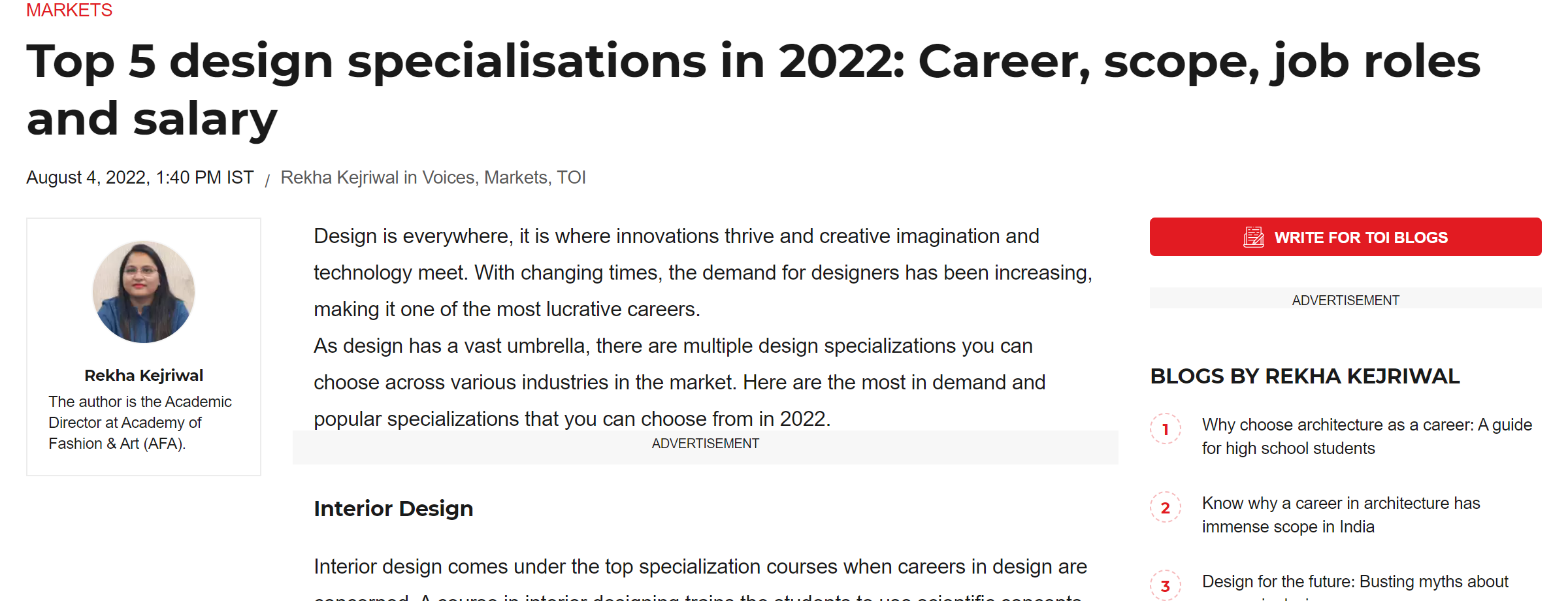Click the number 1 circle badge
Screen dimensions: 1568x601
coord(1166,429)
